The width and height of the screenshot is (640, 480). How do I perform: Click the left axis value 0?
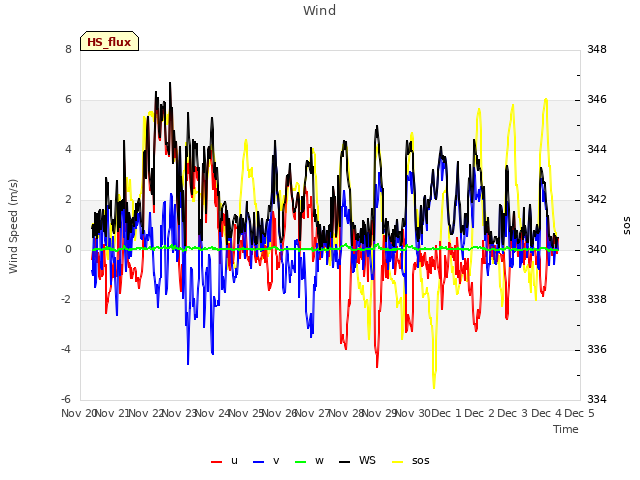point(68,249)
